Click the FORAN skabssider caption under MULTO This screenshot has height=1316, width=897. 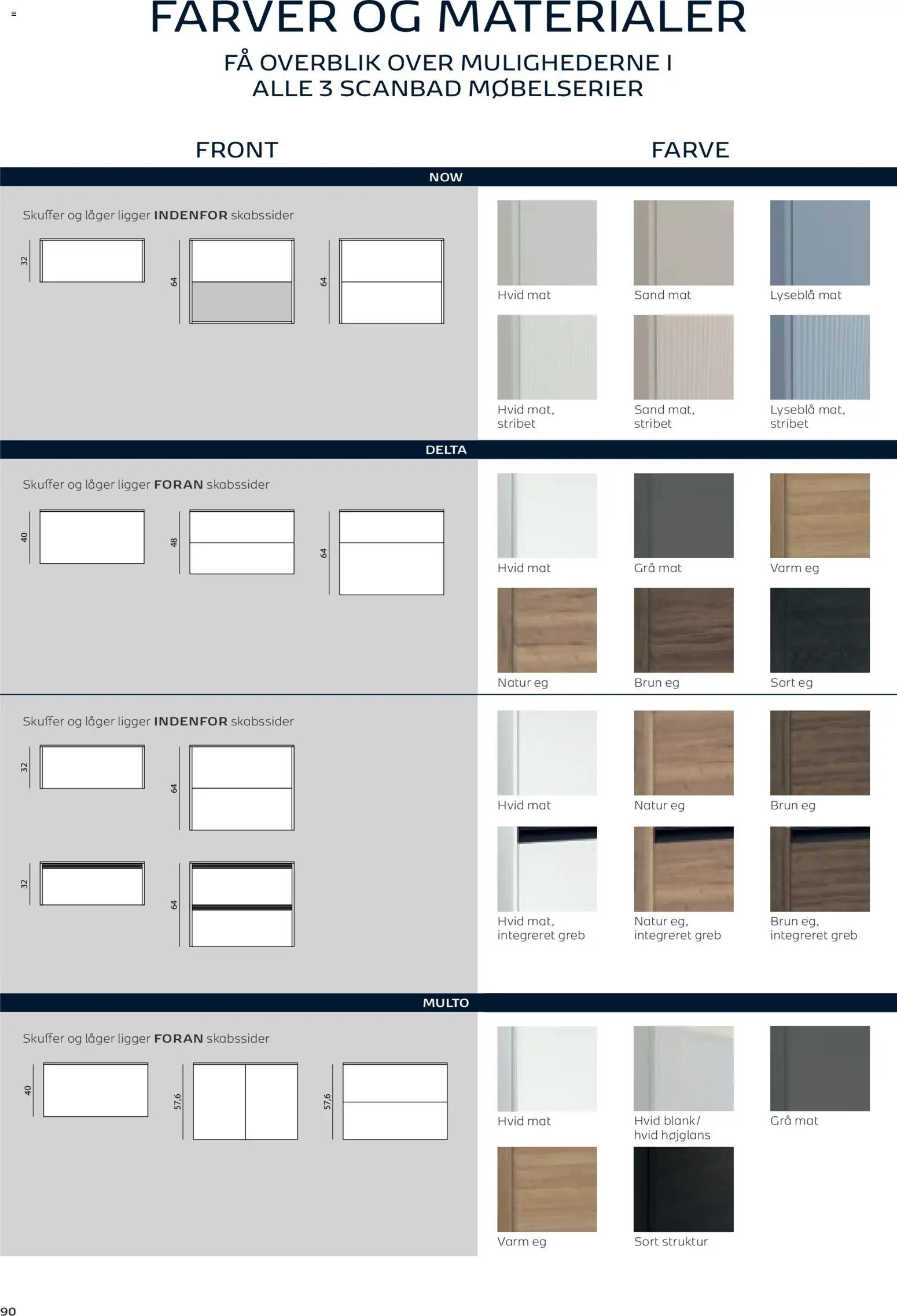(146, 1039)
